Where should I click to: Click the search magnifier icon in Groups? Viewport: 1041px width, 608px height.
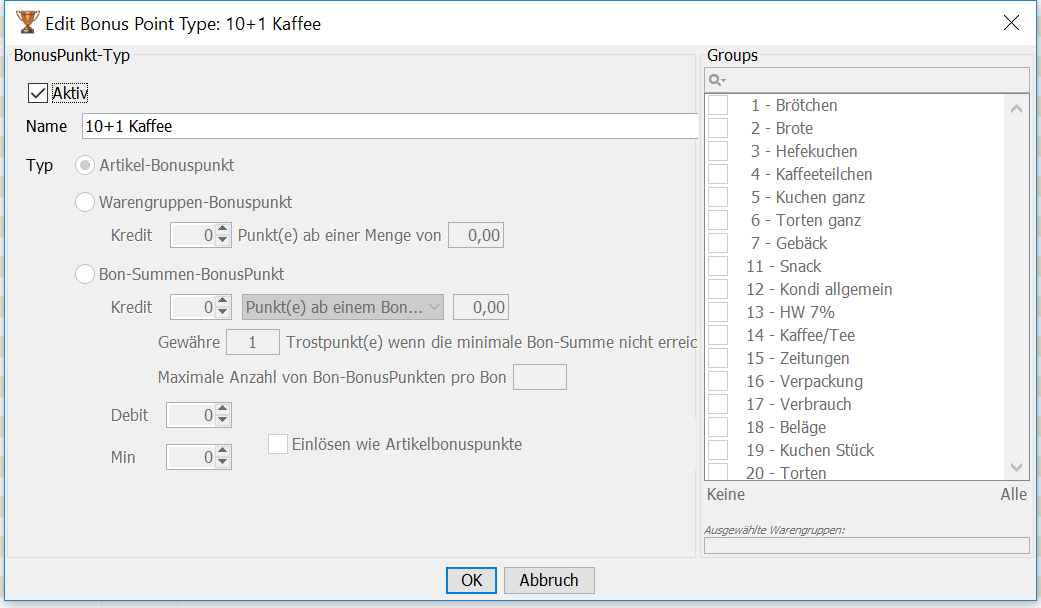[716, 80]
